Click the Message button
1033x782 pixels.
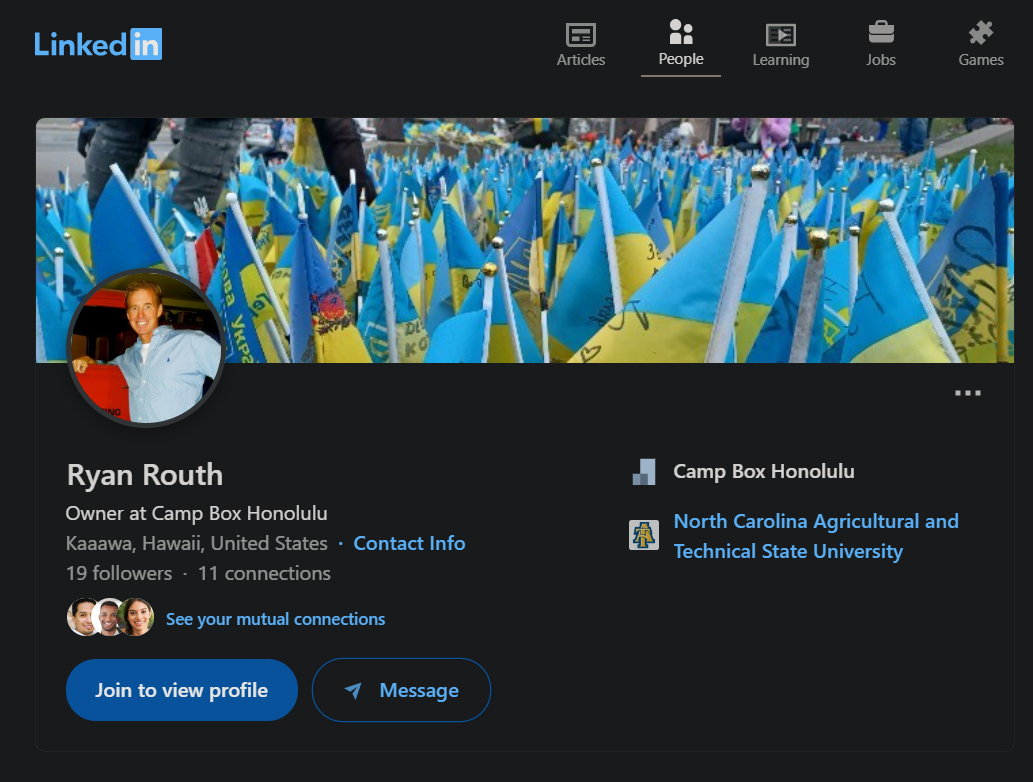(x=401, y=690)
